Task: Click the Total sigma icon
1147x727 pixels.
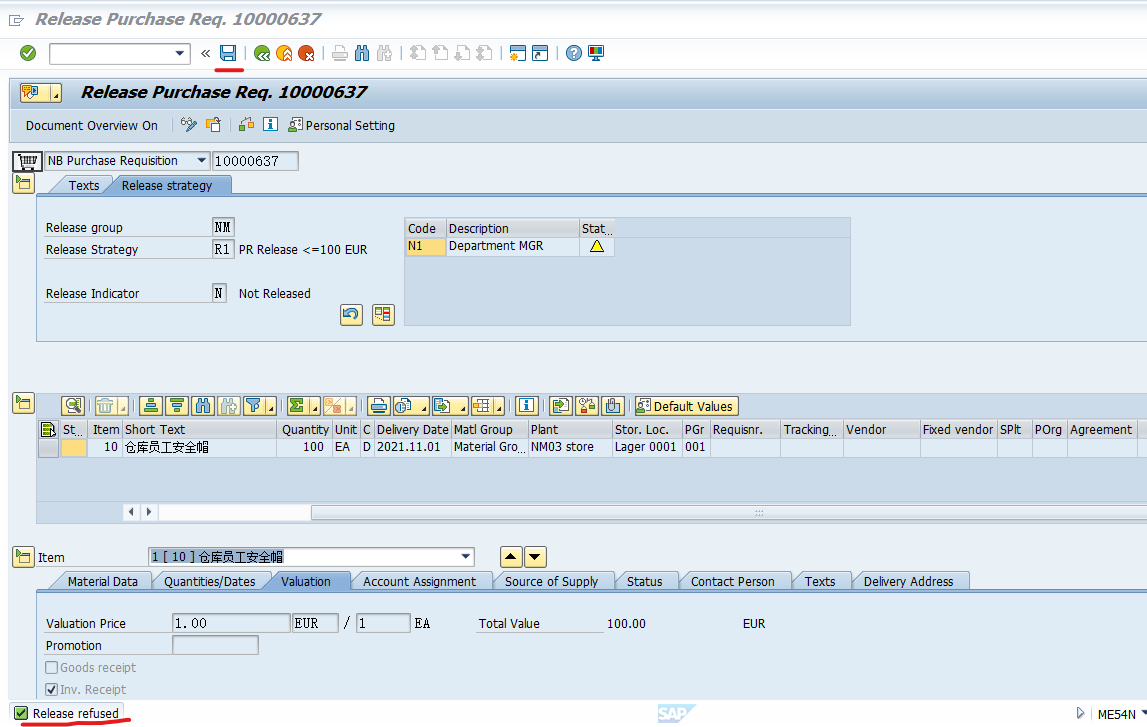Action: point(296,406)
